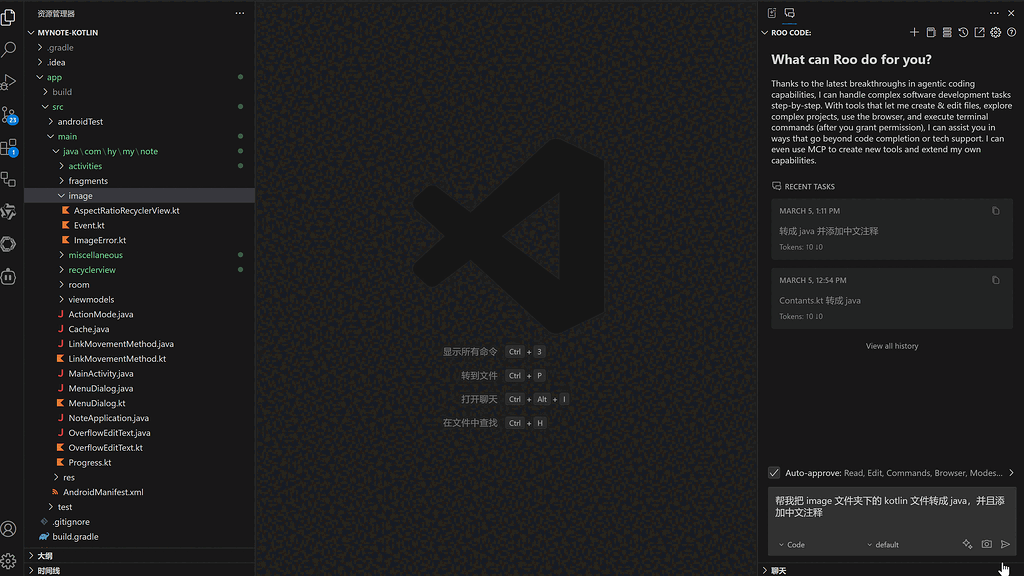The image size is (1024, 576).
Task: Open AndroidManifest.xml file
Action: pyautogui.click(x=103, y=492)
